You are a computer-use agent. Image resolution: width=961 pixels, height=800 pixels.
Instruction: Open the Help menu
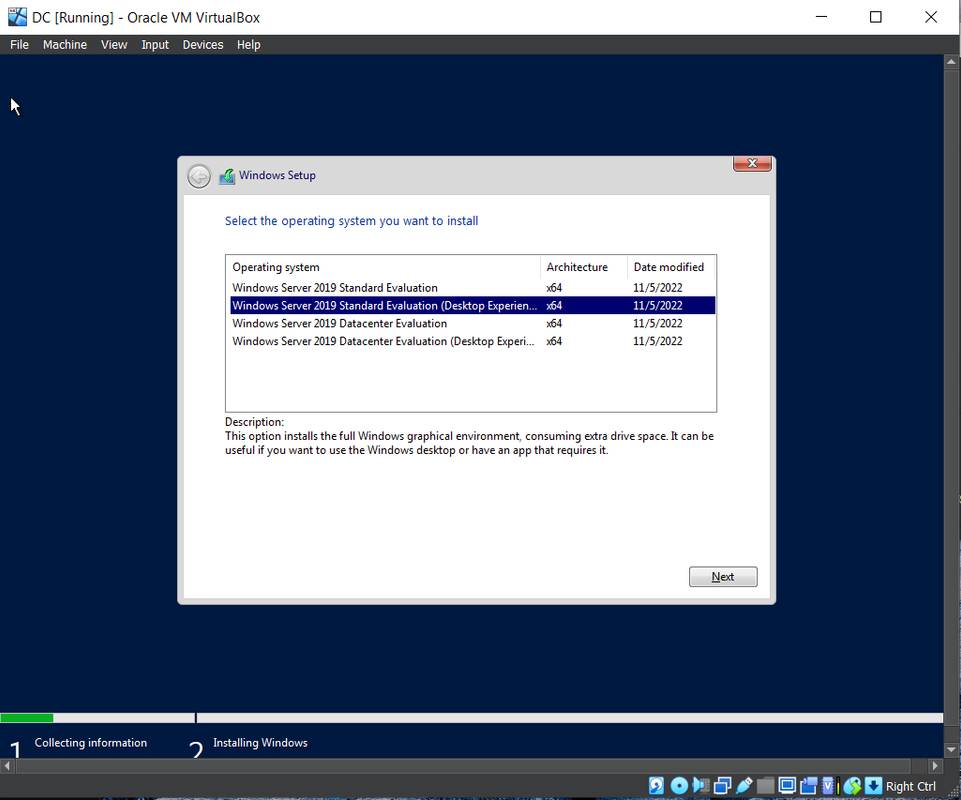click(249, 45)
